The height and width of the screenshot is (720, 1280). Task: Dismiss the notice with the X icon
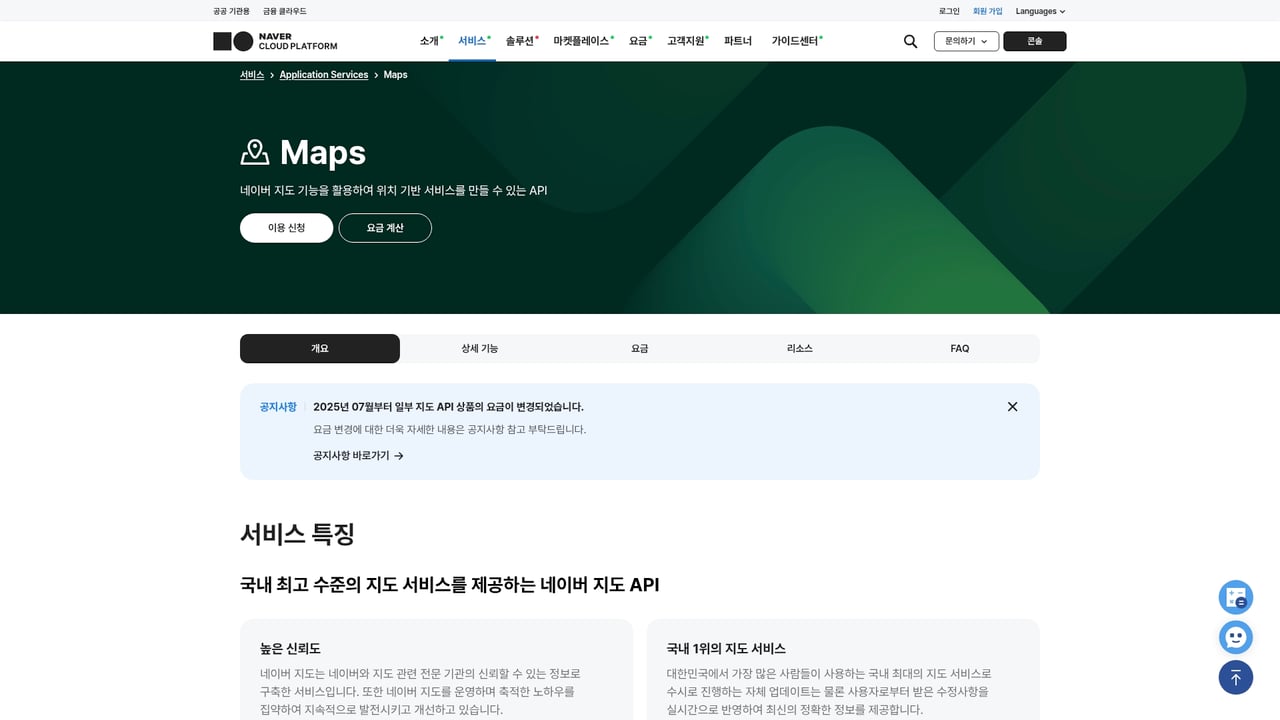pos(1012,407)
